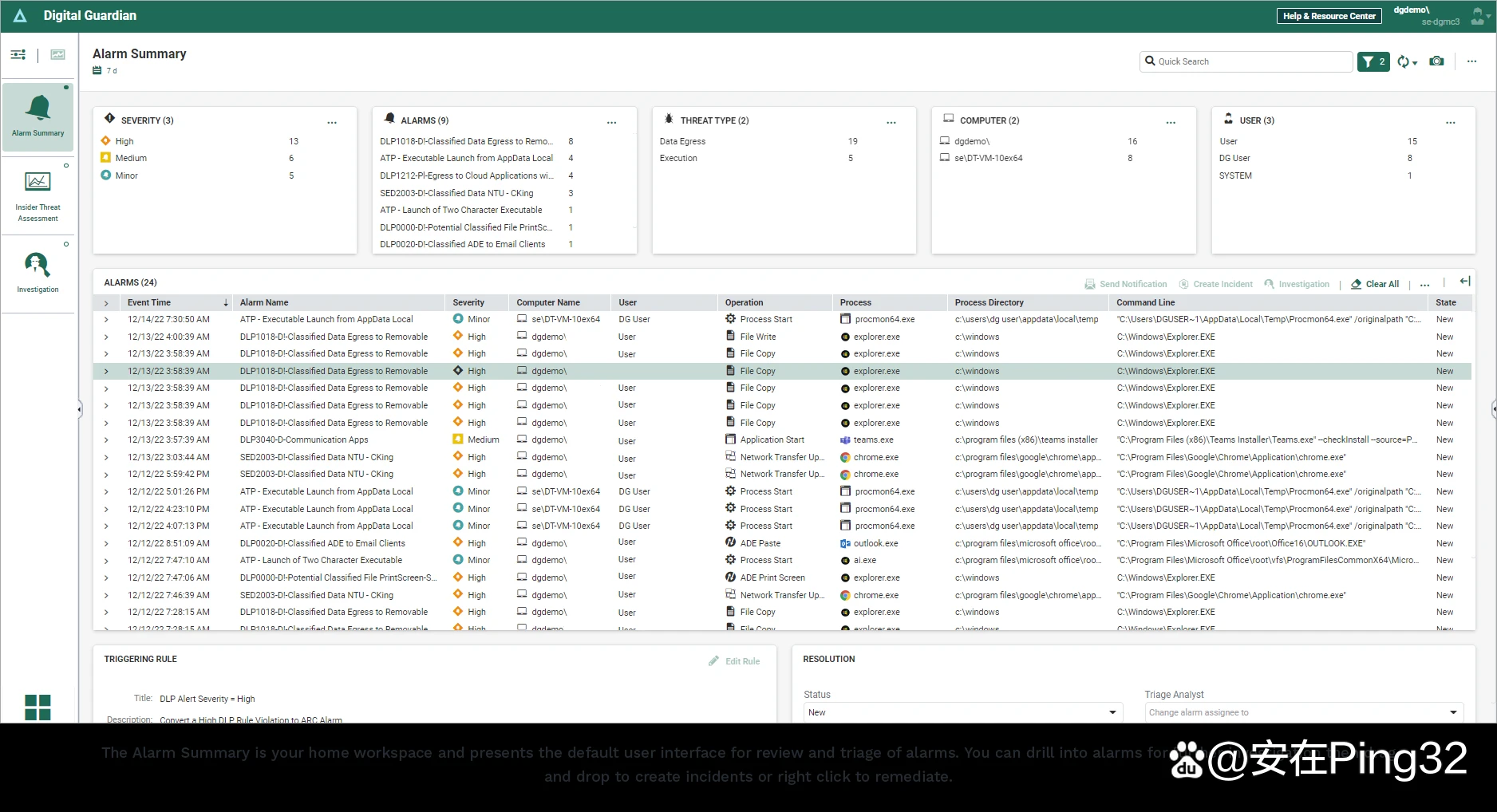Expand the 12/13/22 3:03:44 AM alarm row

tap(106, 457)
